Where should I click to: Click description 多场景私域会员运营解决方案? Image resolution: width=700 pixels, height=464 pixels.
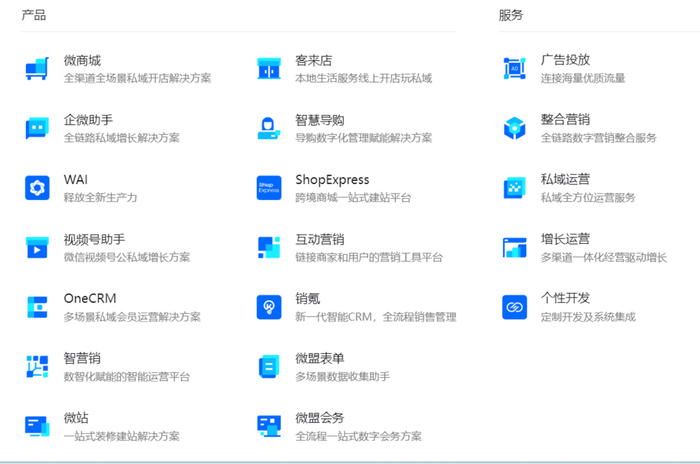coord(132,317)
